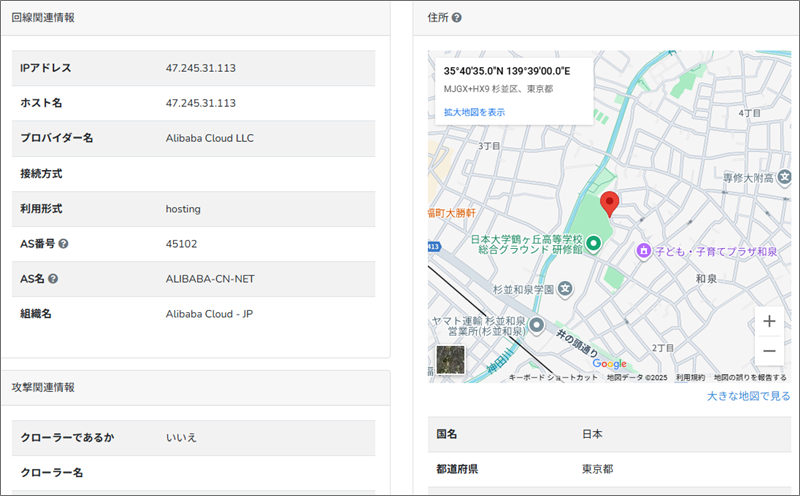Click the red location pin on map
Screen dimensions: 800x496
pos(609,205)
